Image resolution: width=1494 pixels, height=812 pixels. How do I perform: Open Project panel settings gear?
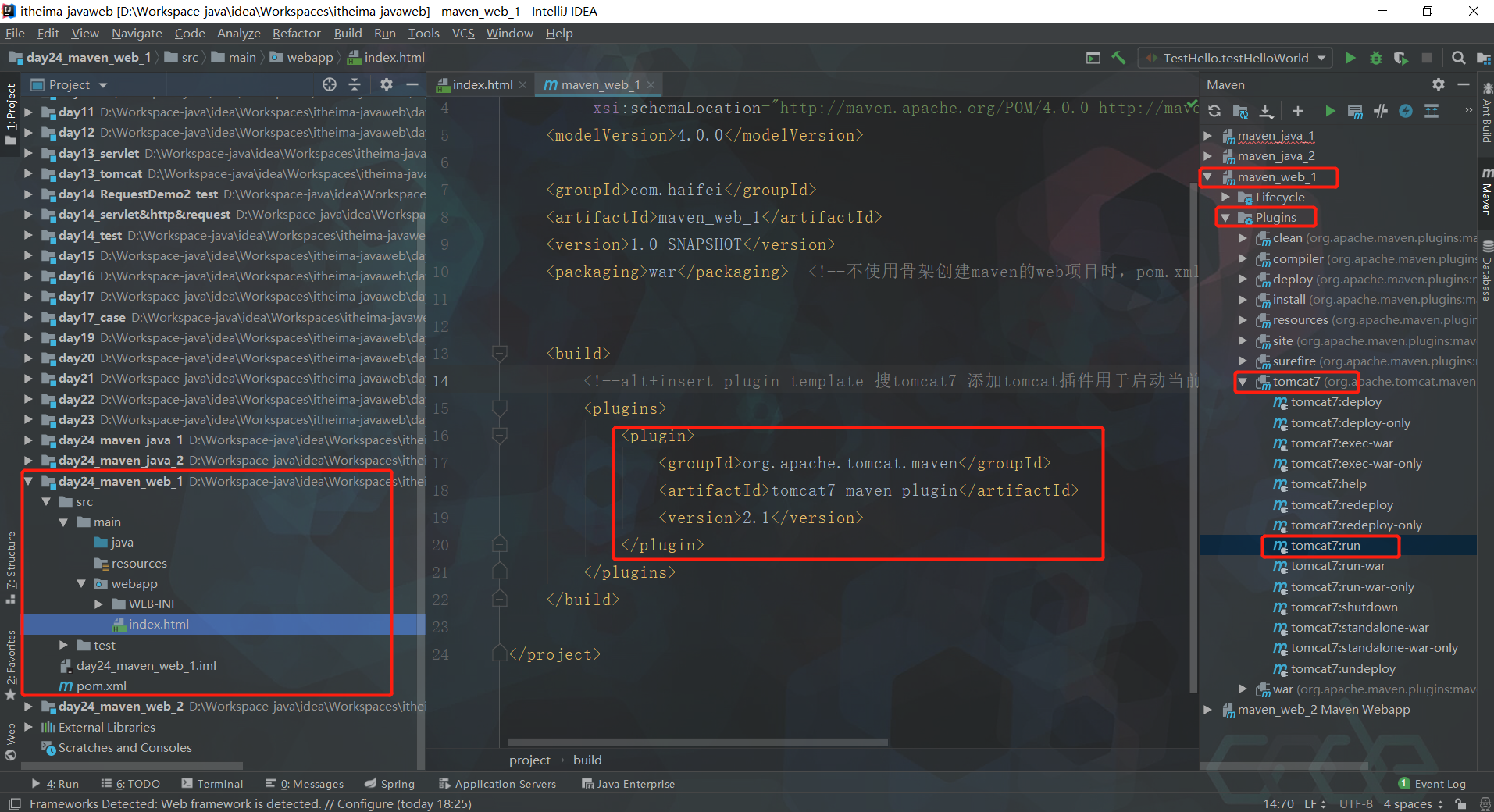387,84
